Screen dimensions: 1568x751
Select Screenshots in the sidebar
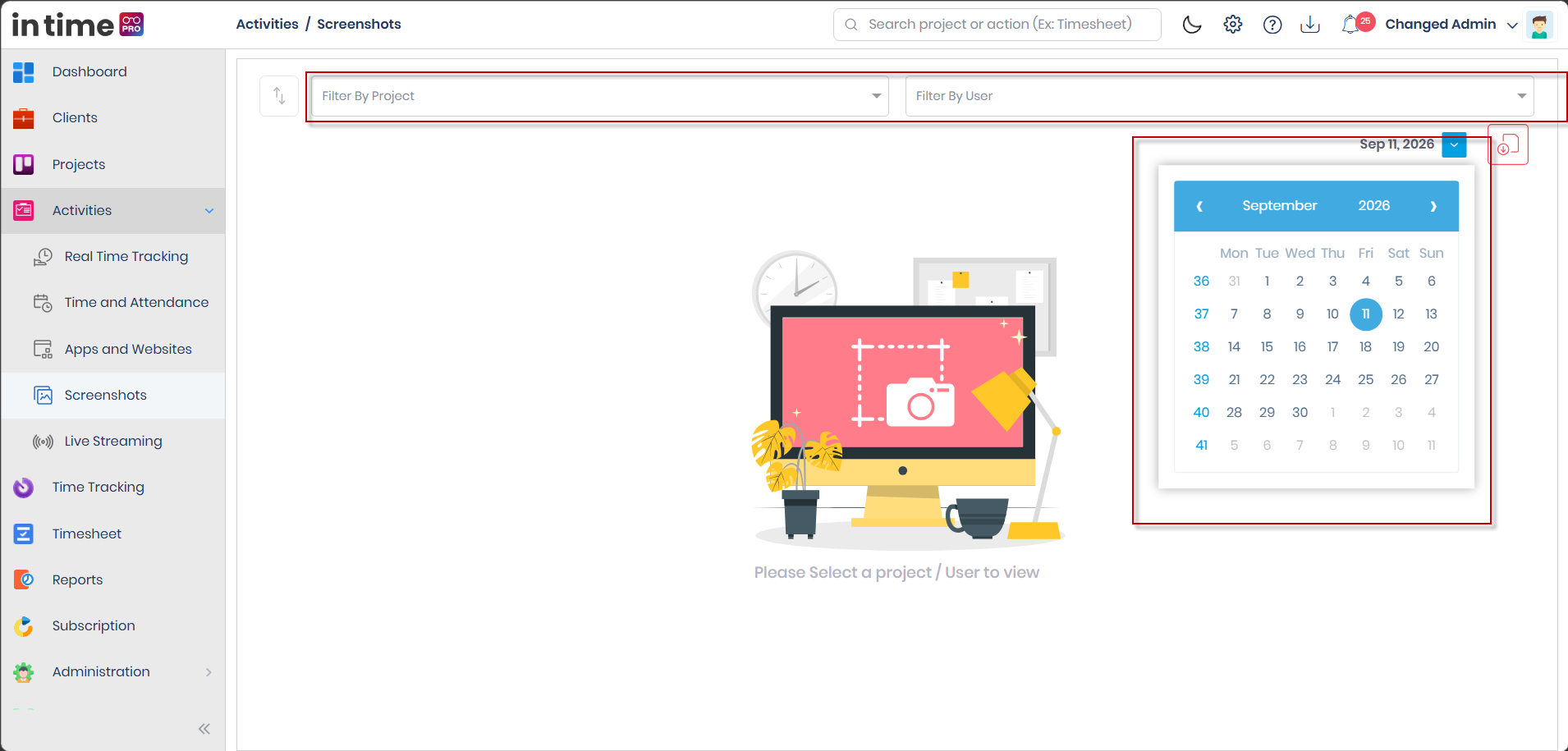tap(112, 395)
